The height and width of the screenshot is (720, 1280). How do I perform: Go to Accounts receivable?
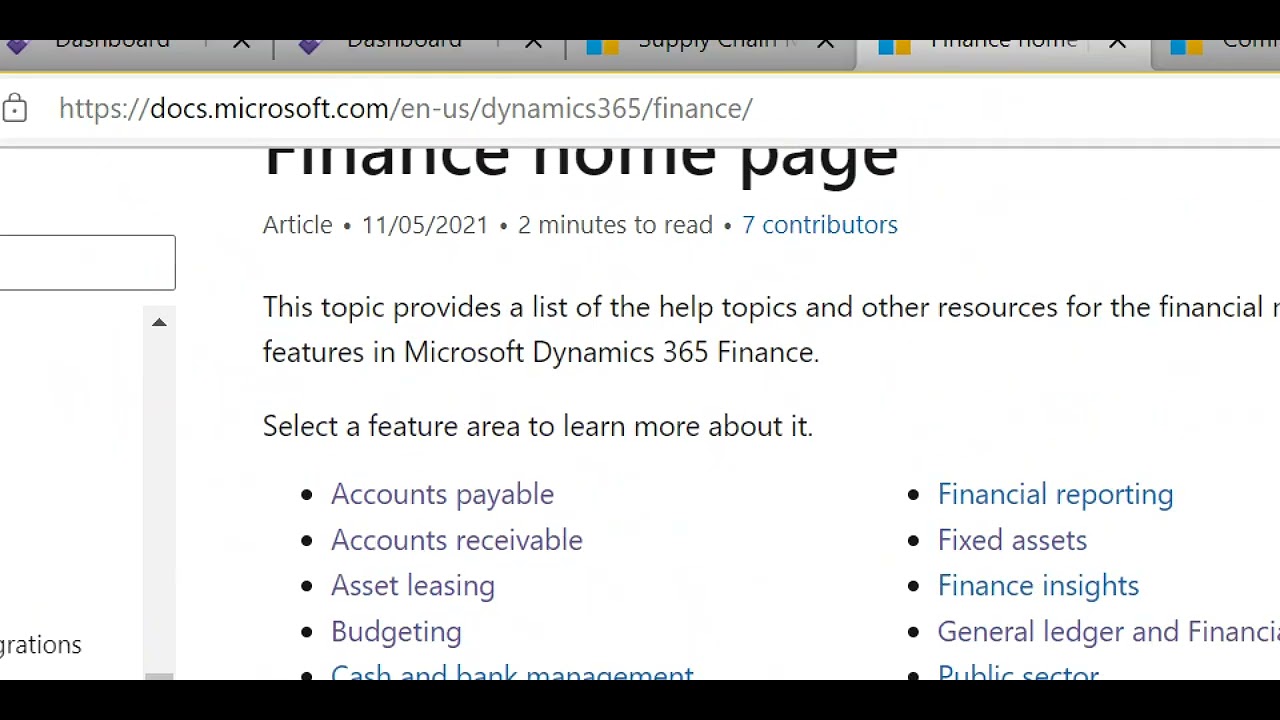tap(457, 540)
